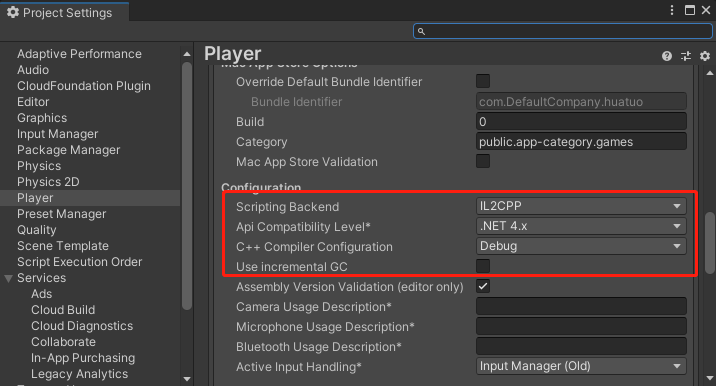Open Scene Template settings
The image size is (716, 386).
coord(63,246)
